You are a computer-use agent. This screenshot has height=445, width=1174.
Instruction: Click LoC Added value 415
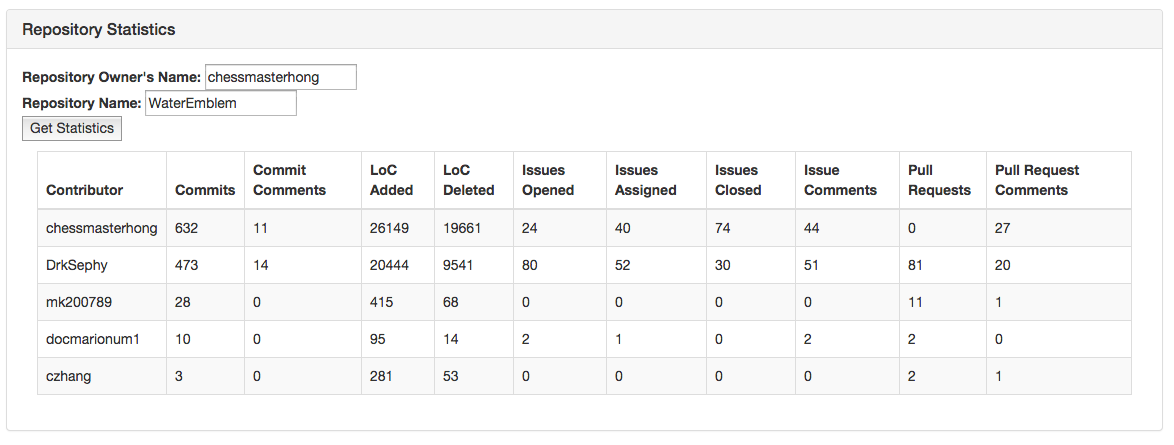381,303
